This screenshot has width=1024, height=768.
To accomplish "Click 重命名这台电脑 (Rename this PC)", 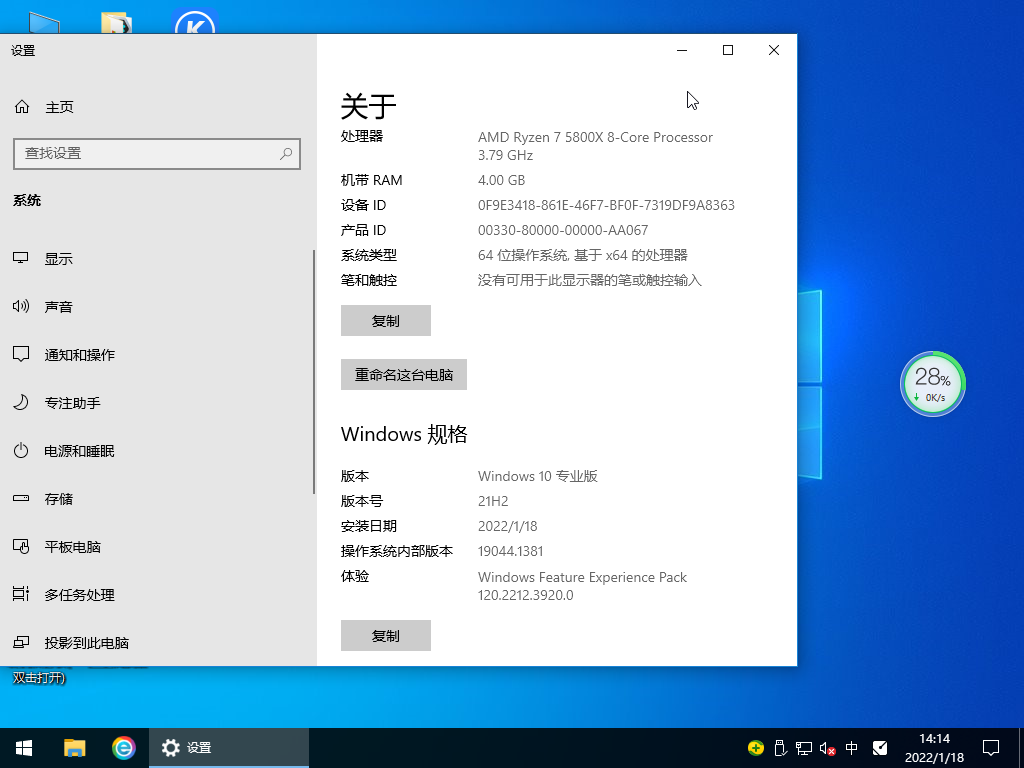I will point(403,374).
